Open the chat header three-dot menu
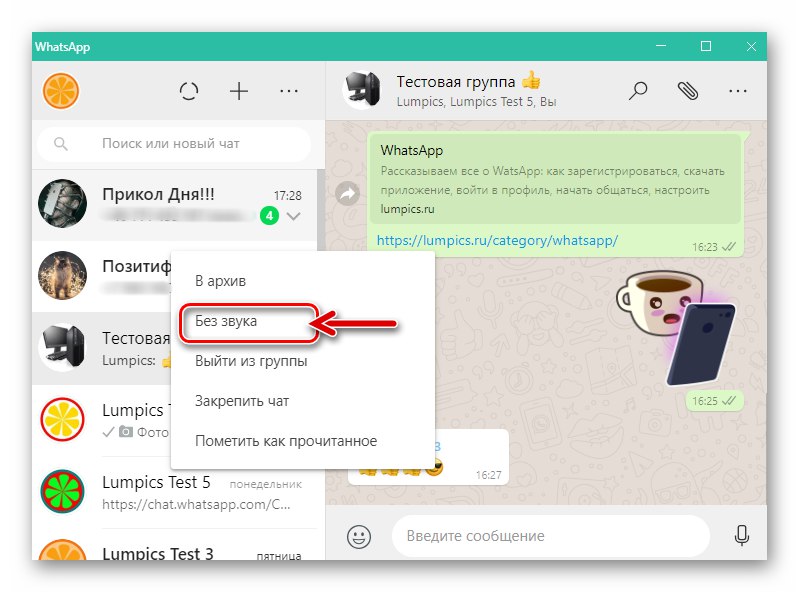Screen dimensions: 799x592 [x=737, y=91]
